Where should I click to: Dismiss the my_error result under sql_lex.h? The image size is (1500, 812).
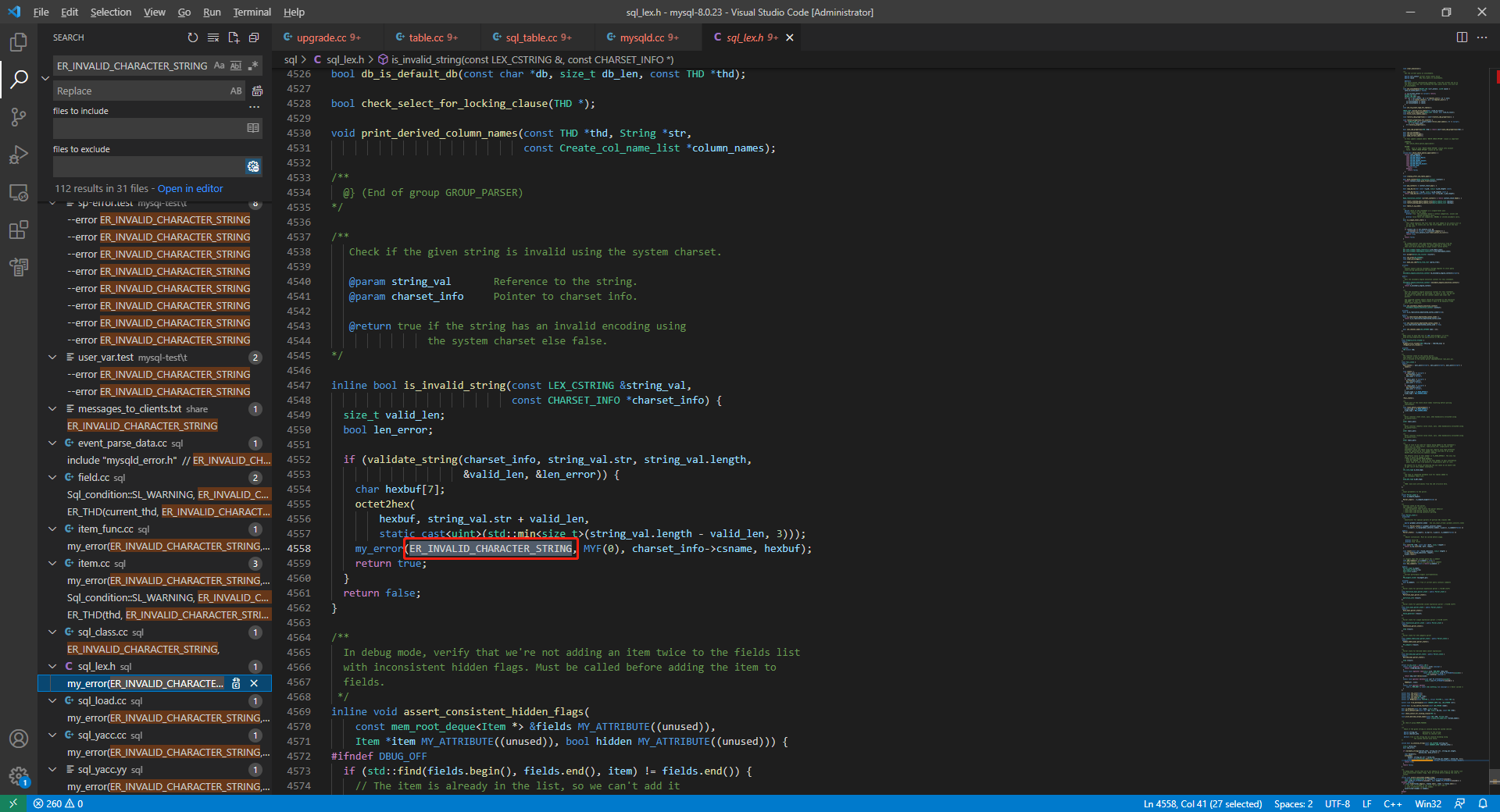[x=254, y=683]
